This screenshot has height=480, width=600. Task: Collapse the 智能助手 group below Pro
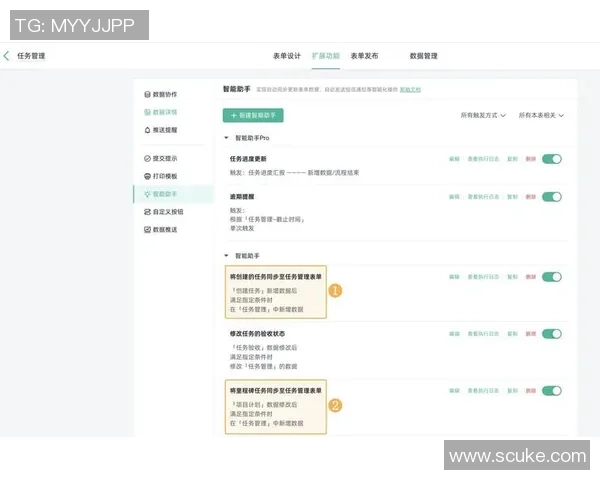[x=226, y=255]
